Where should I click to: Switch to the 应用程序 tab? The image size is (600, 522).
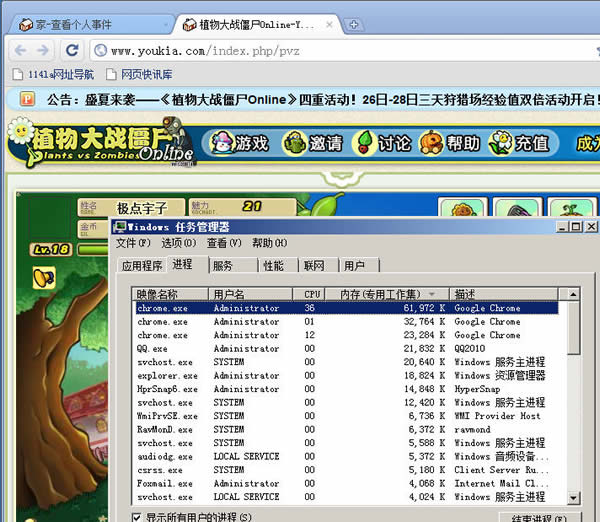click(142, 265)
